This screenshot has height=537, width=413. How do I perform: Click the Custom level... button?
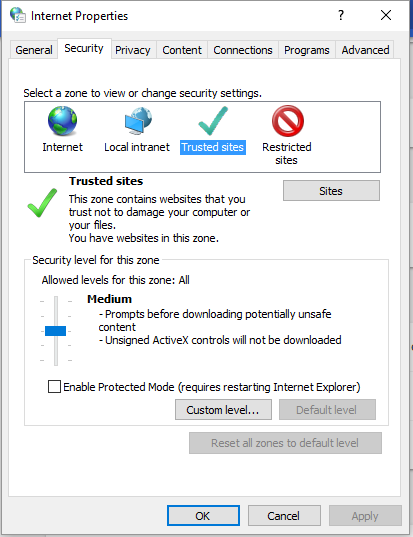click(x=223, y=410)
